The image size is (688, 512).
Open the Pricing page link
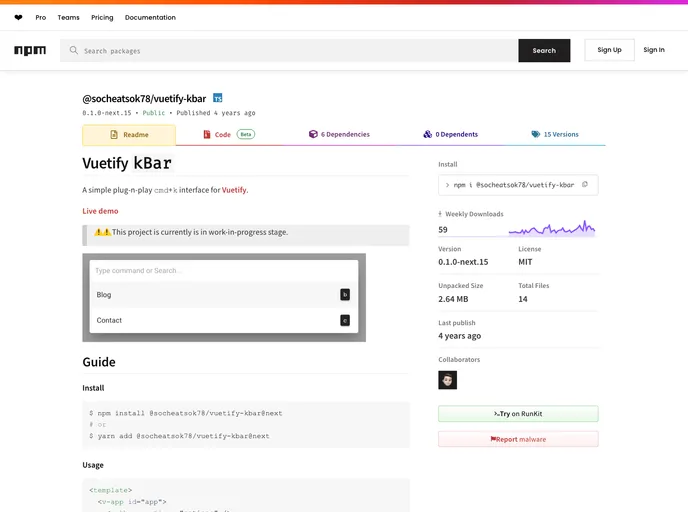(x=102, y=18)
